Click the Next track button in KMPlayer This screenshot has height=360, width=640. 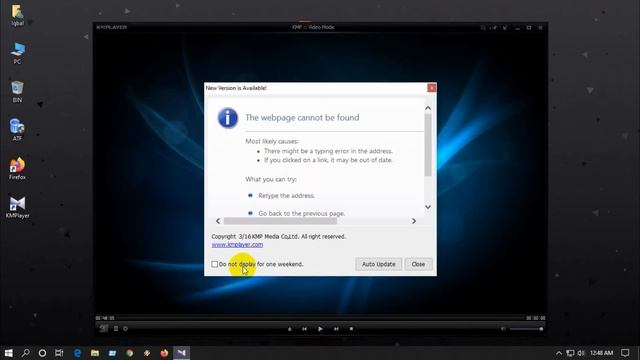[x=336, y=329]
